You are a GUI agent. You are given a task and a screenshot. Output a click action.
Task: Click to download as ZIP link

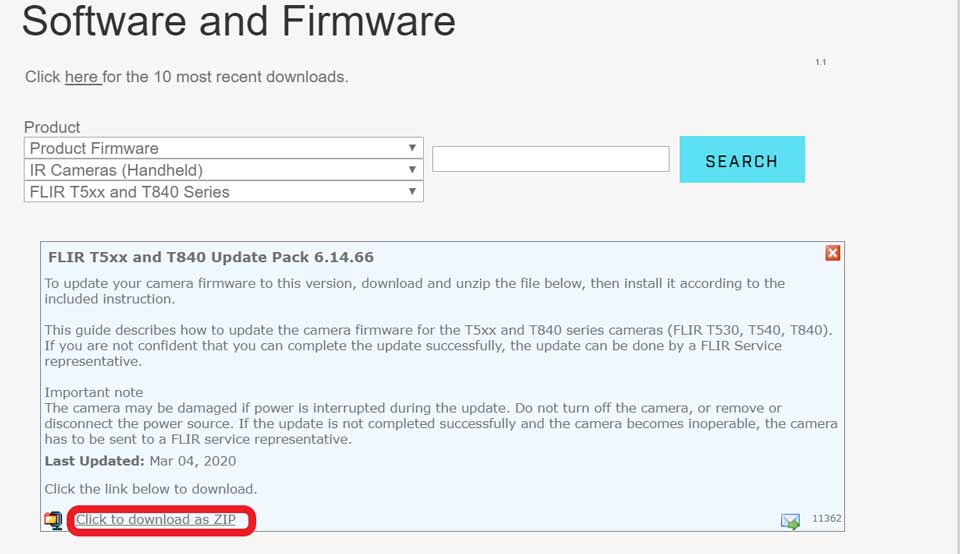pyautogui.click(x=156, y=519)
